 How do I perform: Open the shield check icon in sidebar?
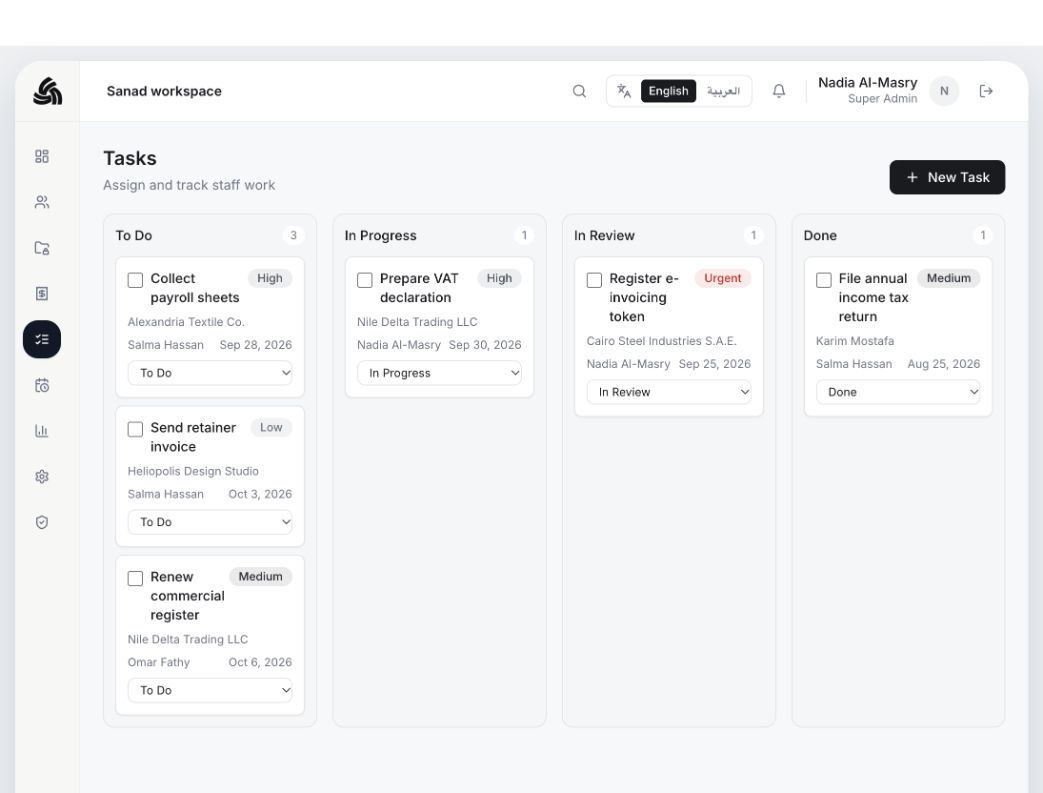42,522
